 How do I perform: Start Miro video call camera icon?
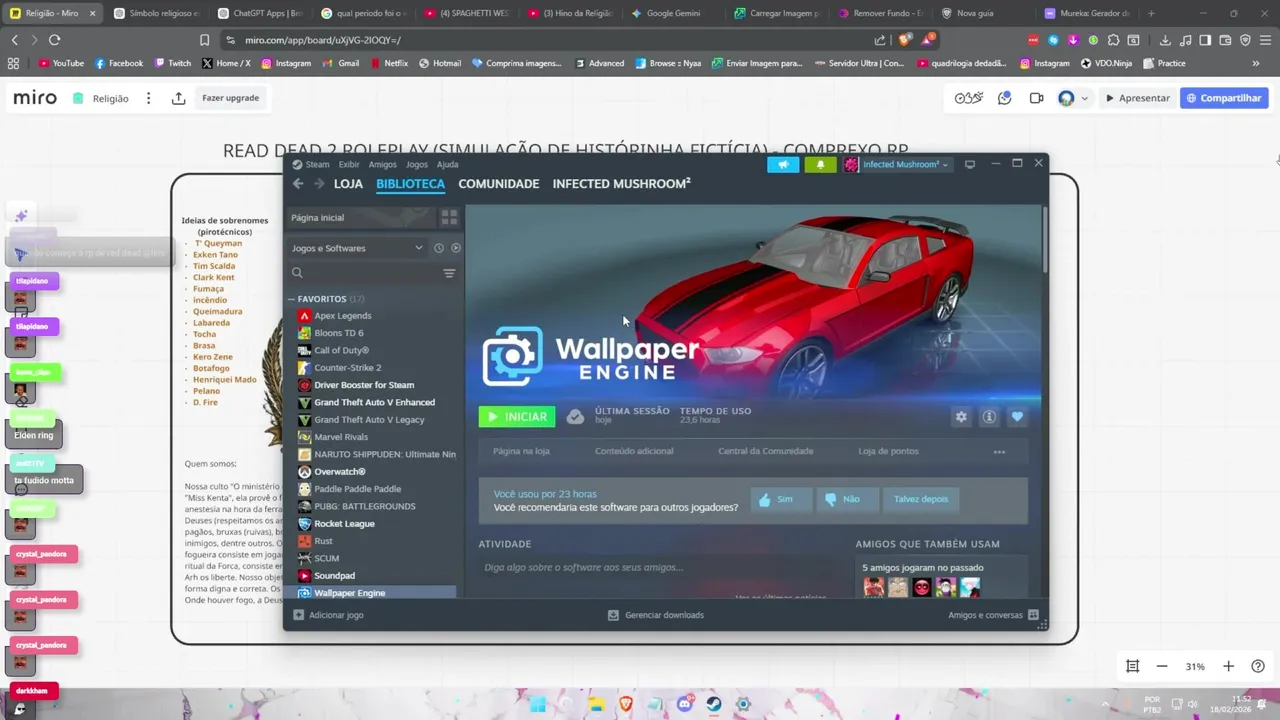pos(1036,98)
